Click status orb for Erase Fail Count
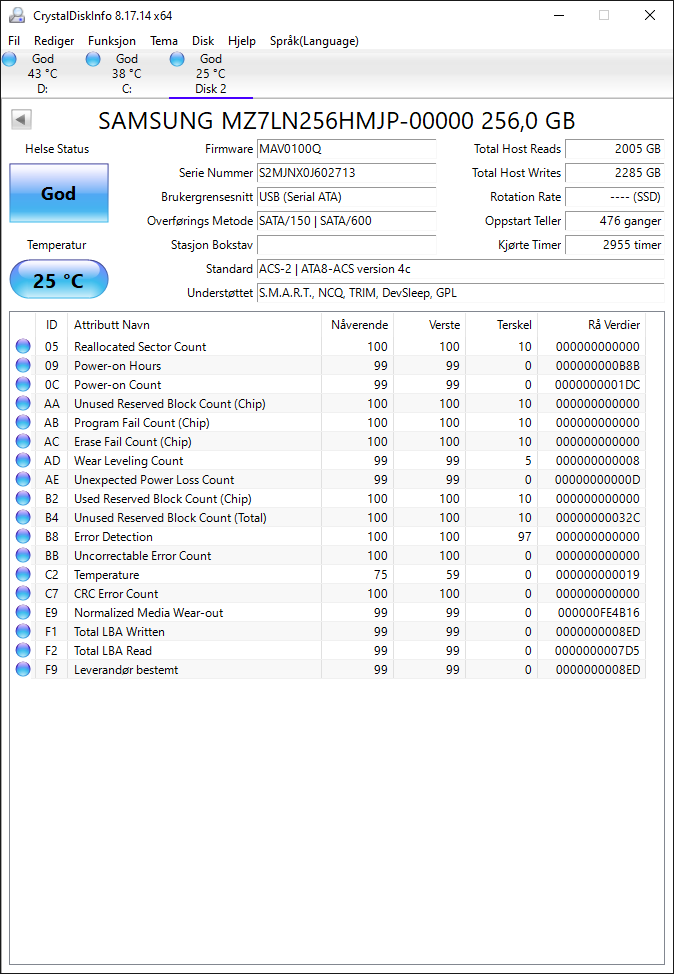The width and height of the screenshot is (674, 974). (x=23, y=442)
